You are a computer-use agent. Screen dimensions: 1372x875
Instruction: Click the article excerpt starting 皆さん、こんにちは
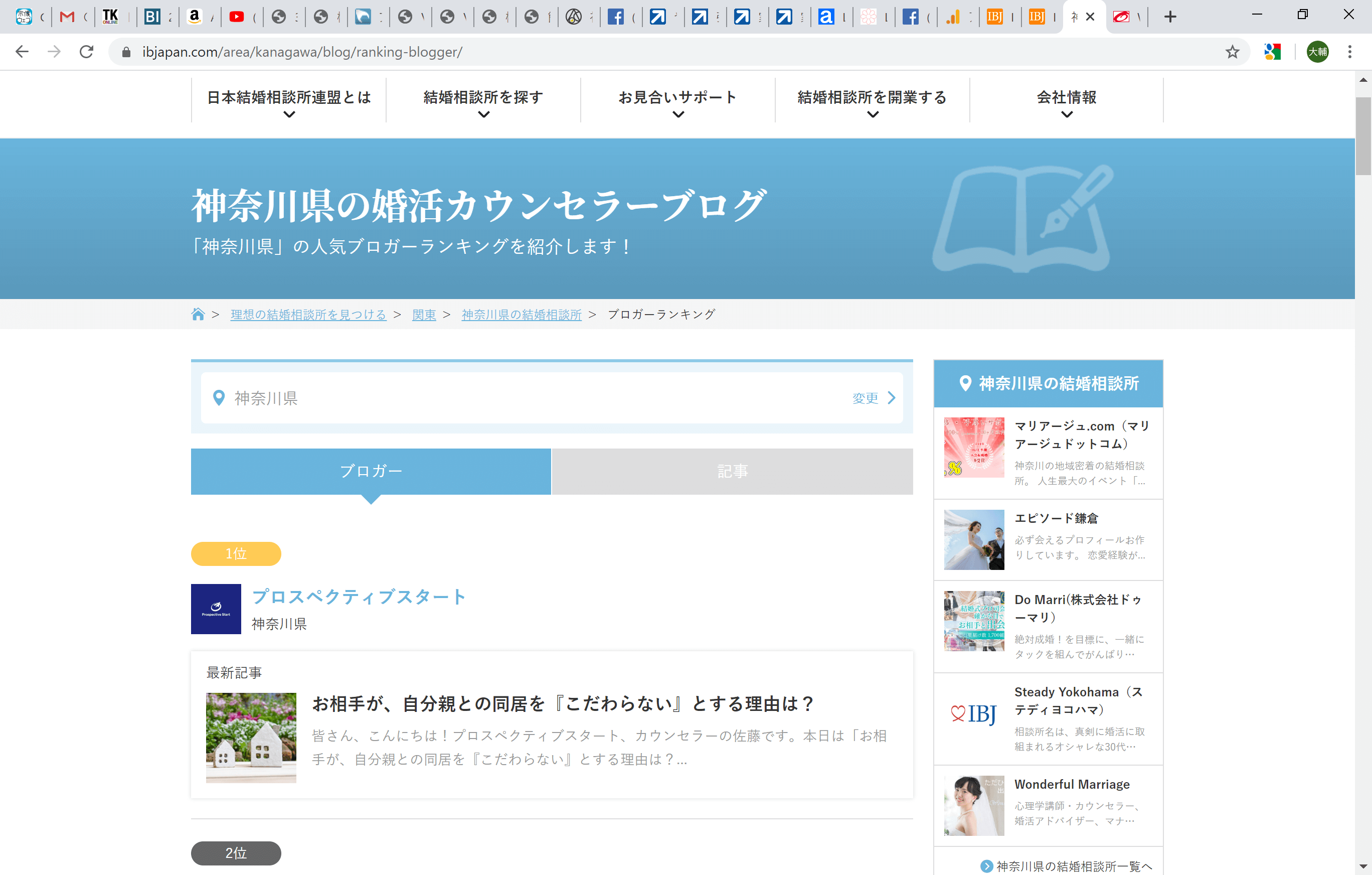click(x=599, y=748)
